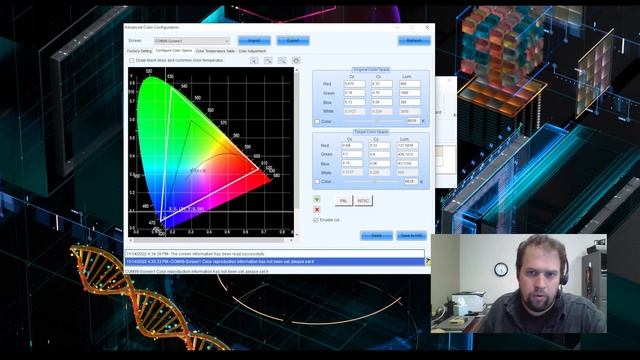Click Target Color Space Blue Lum field

pos(407,163)
